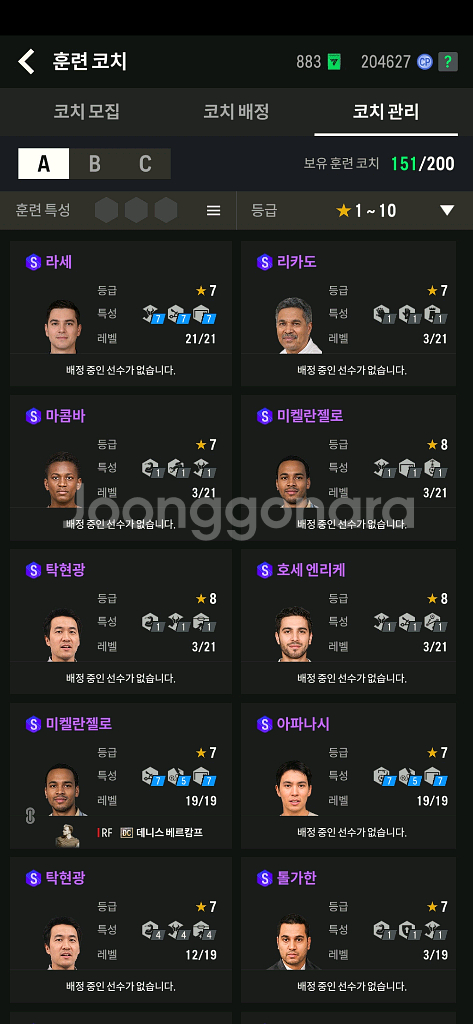Tap 탁현광's star 8 coach portrait
Viewport: 473px width, 1024px height.
[x=63, y=634]
